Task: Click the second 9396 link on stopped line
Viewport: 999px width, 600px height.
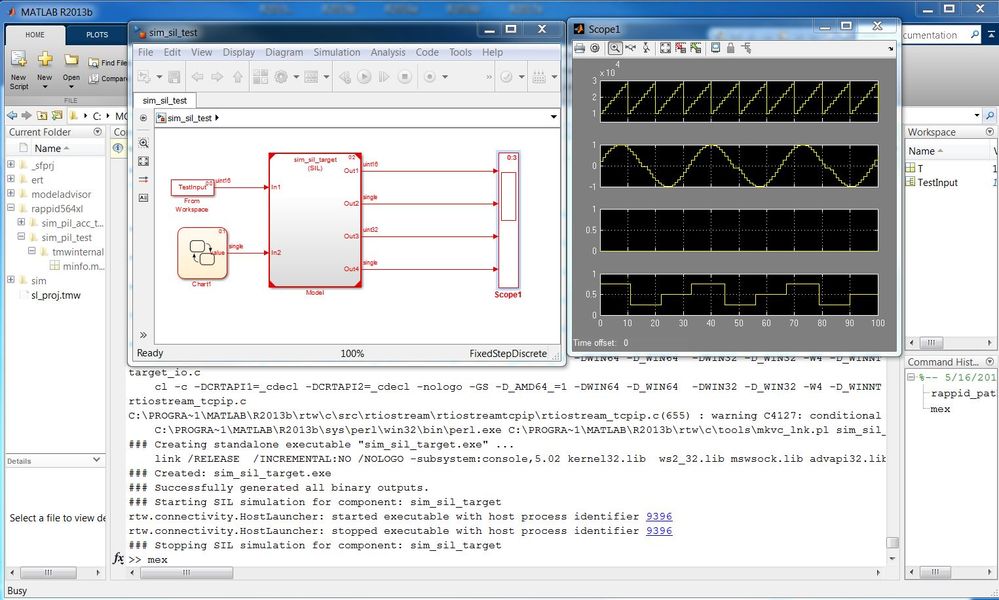Action: coord(659,530)
